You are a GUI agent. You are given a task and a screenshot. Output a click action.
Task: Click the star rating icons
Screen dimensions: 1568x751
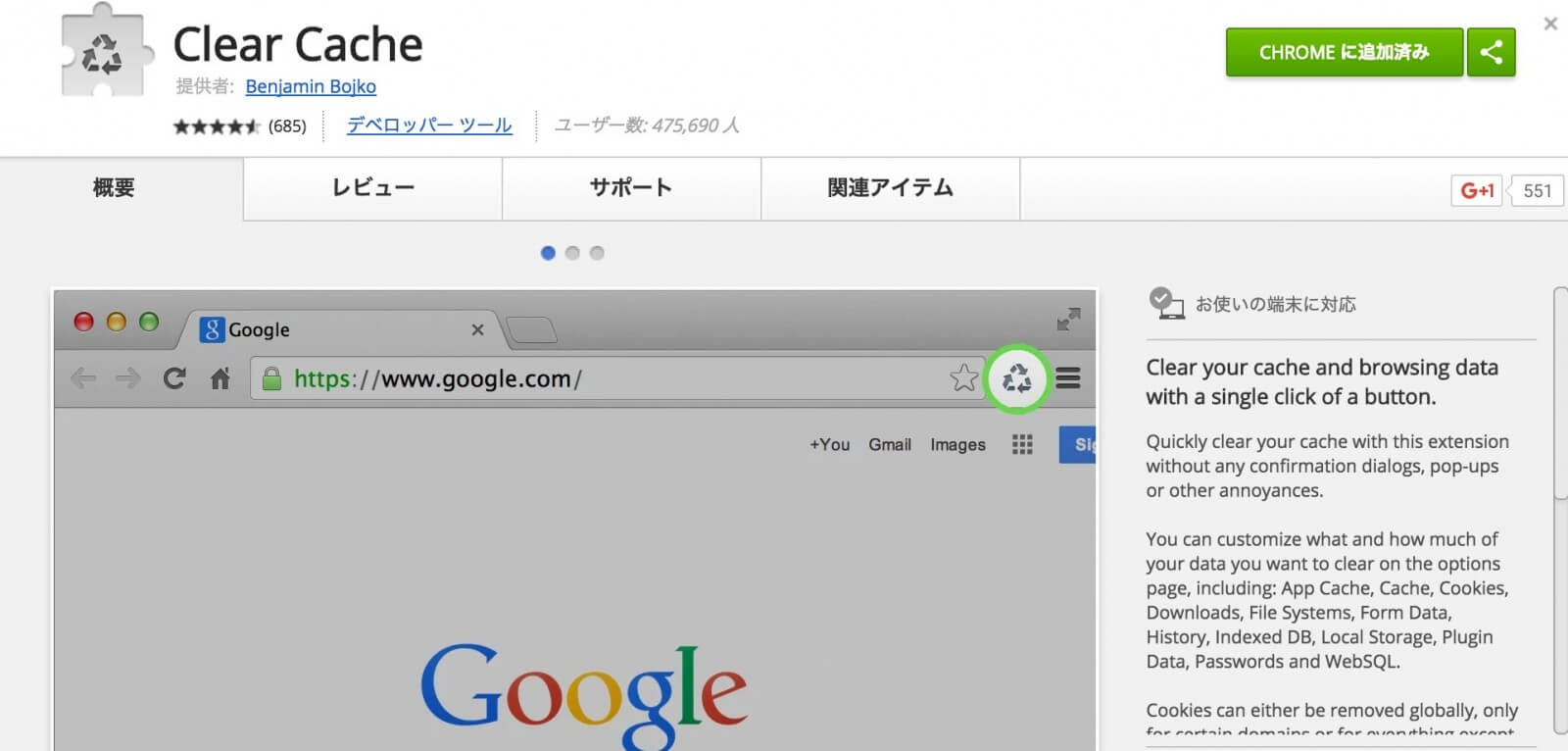[217, 126]
